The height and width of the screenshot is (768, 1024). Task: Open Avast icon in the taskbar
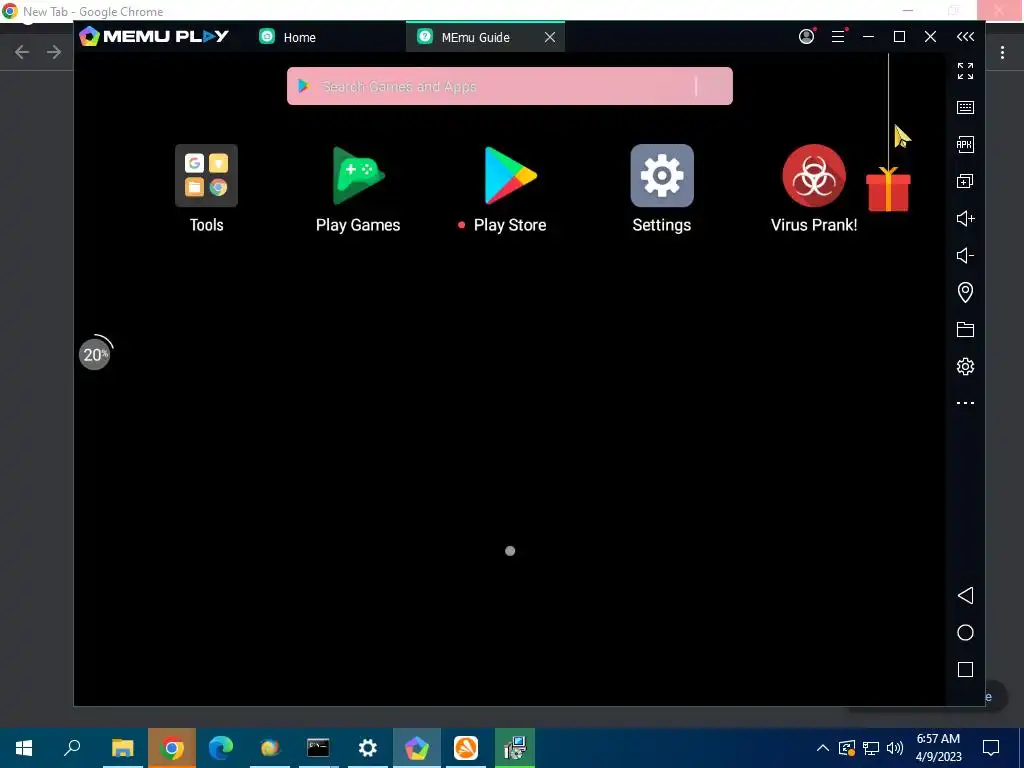coord(466,748)
